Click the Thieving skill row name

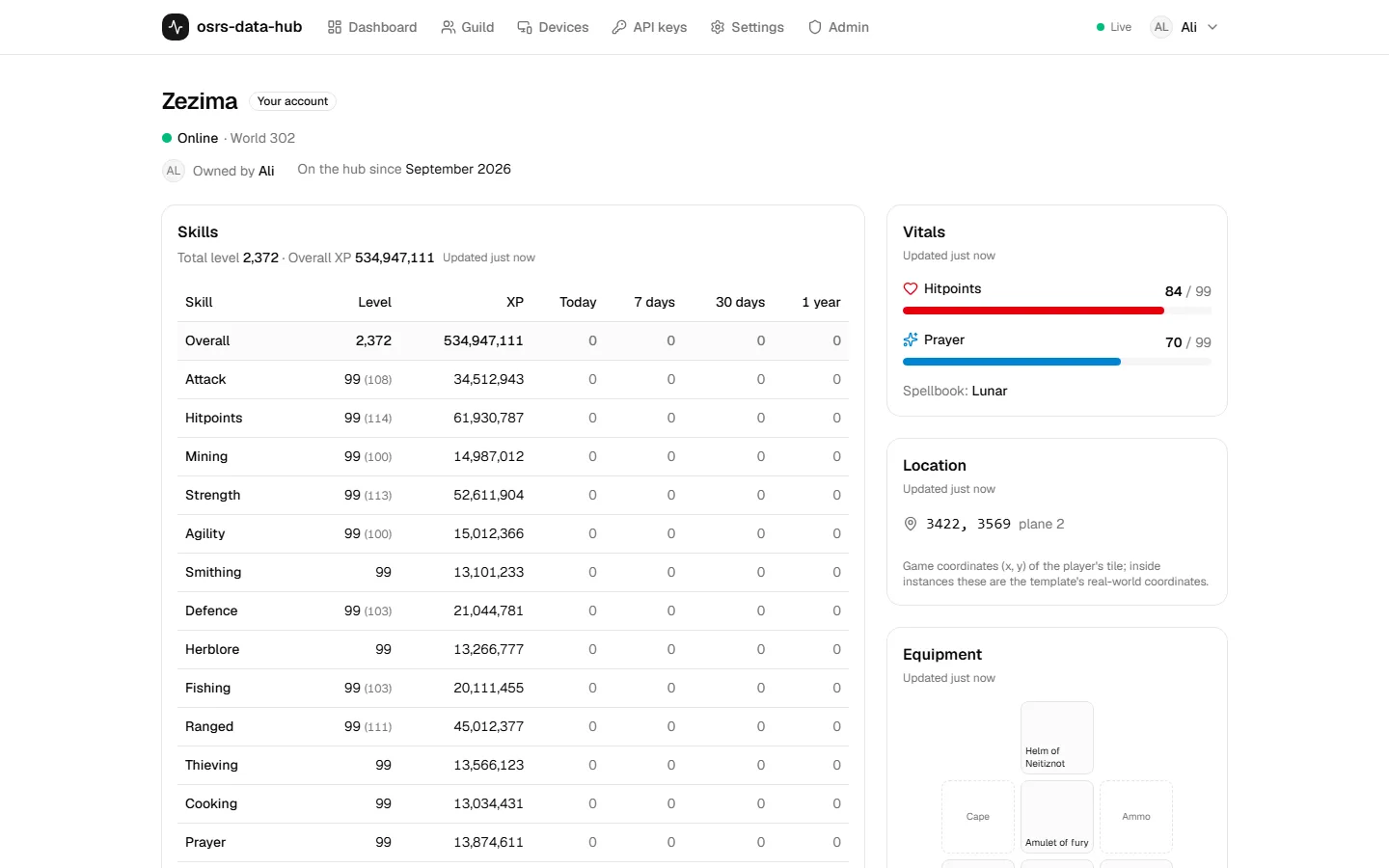[x=211, y=765]
